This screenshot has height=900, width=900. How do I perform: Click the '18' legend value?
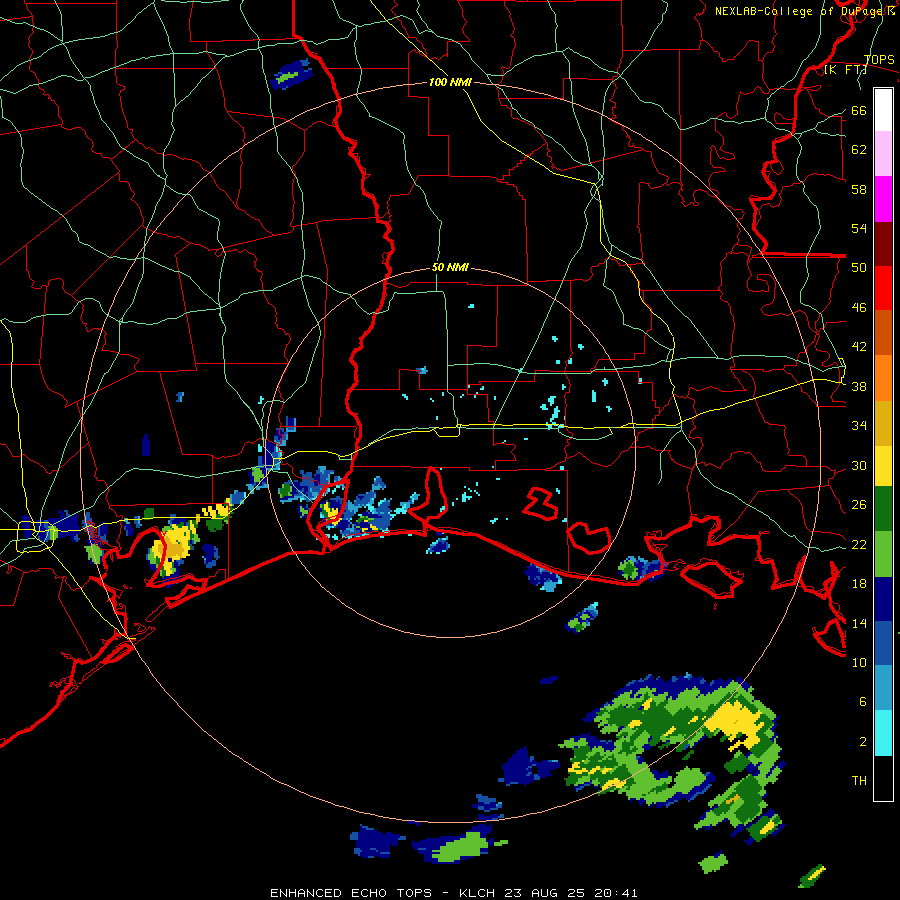858,584
